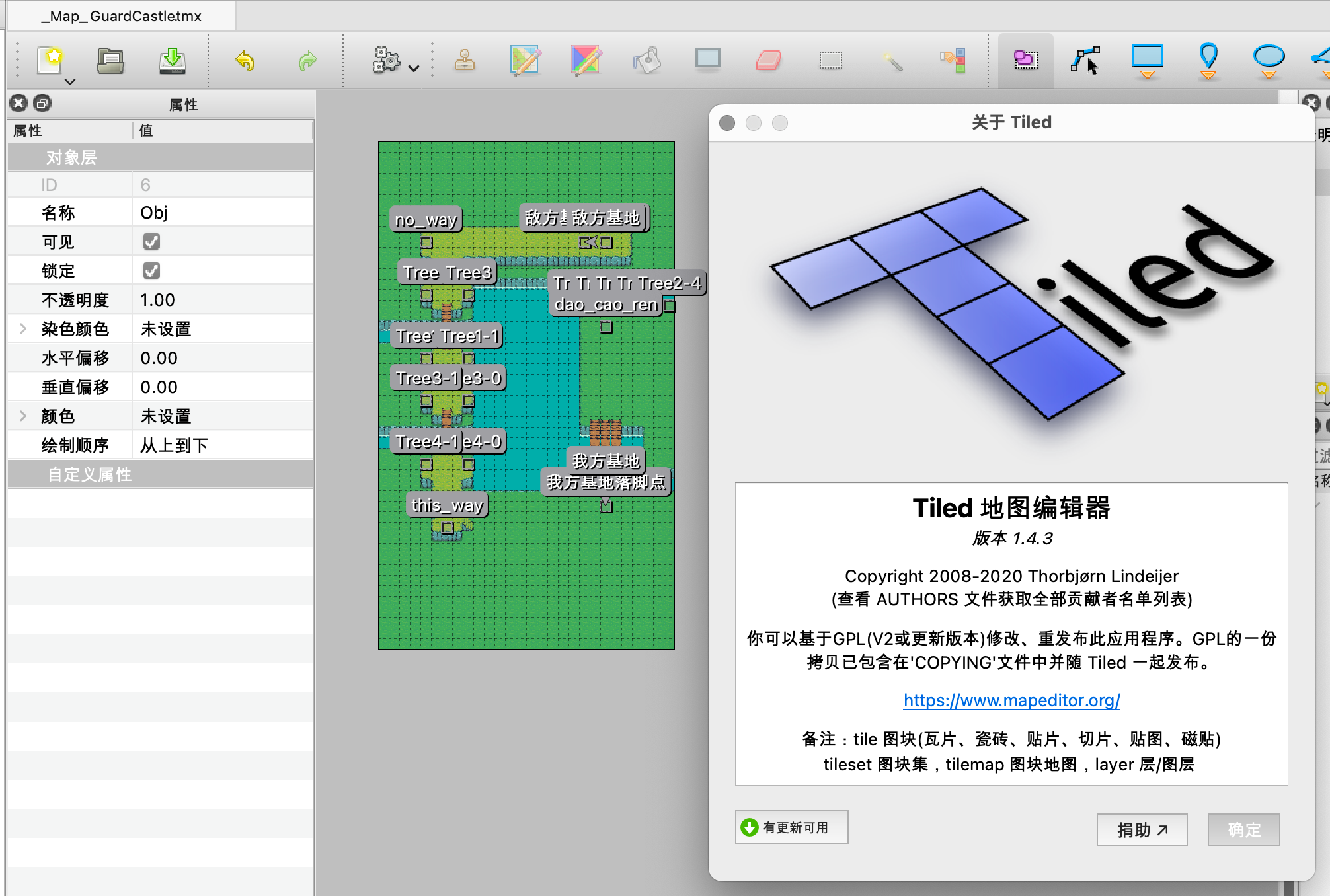Select the Insert Point tool
This screenshot has height=896, width=1330.
[x=1208, y=59]
